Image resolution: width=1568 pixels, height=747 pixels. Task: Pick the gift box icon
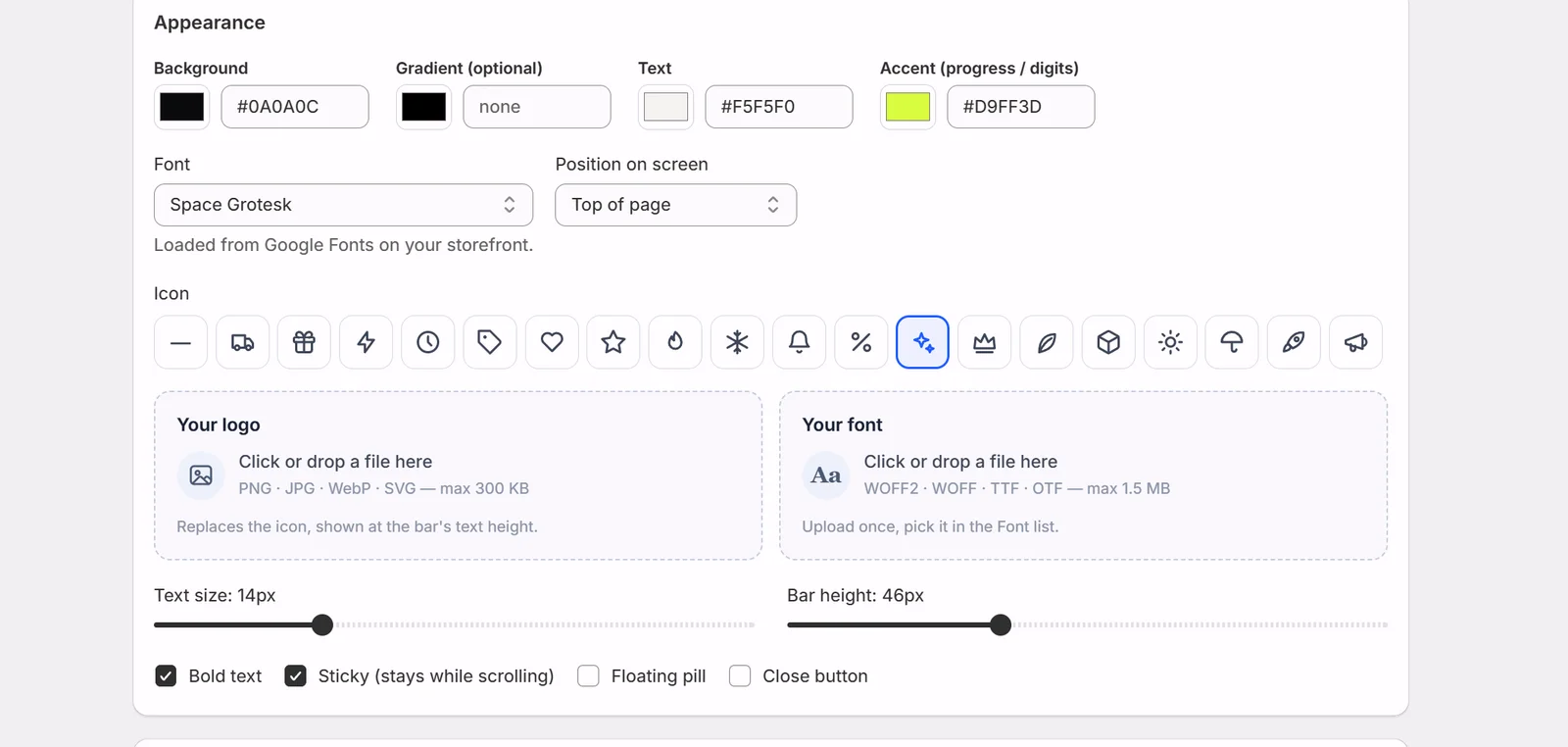[304, 342]
